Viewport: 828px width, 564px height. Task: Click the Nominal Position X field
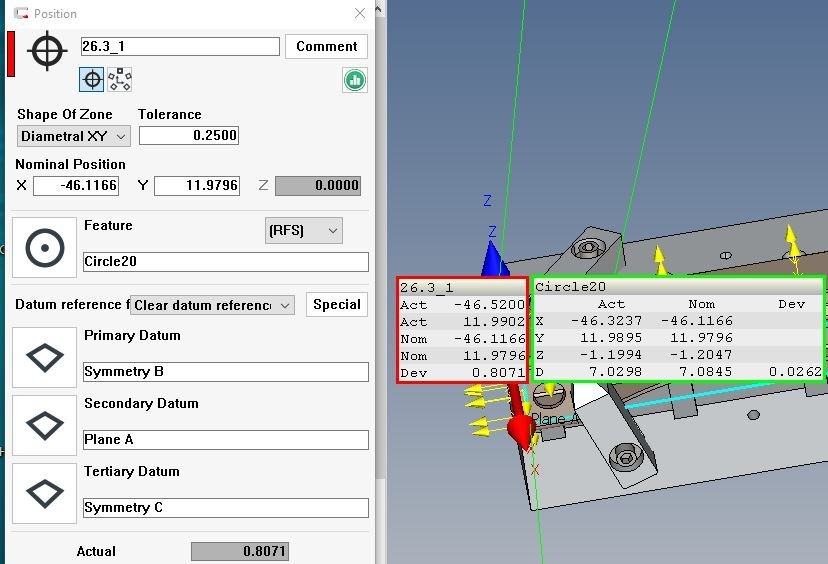[x=76, y=186]
